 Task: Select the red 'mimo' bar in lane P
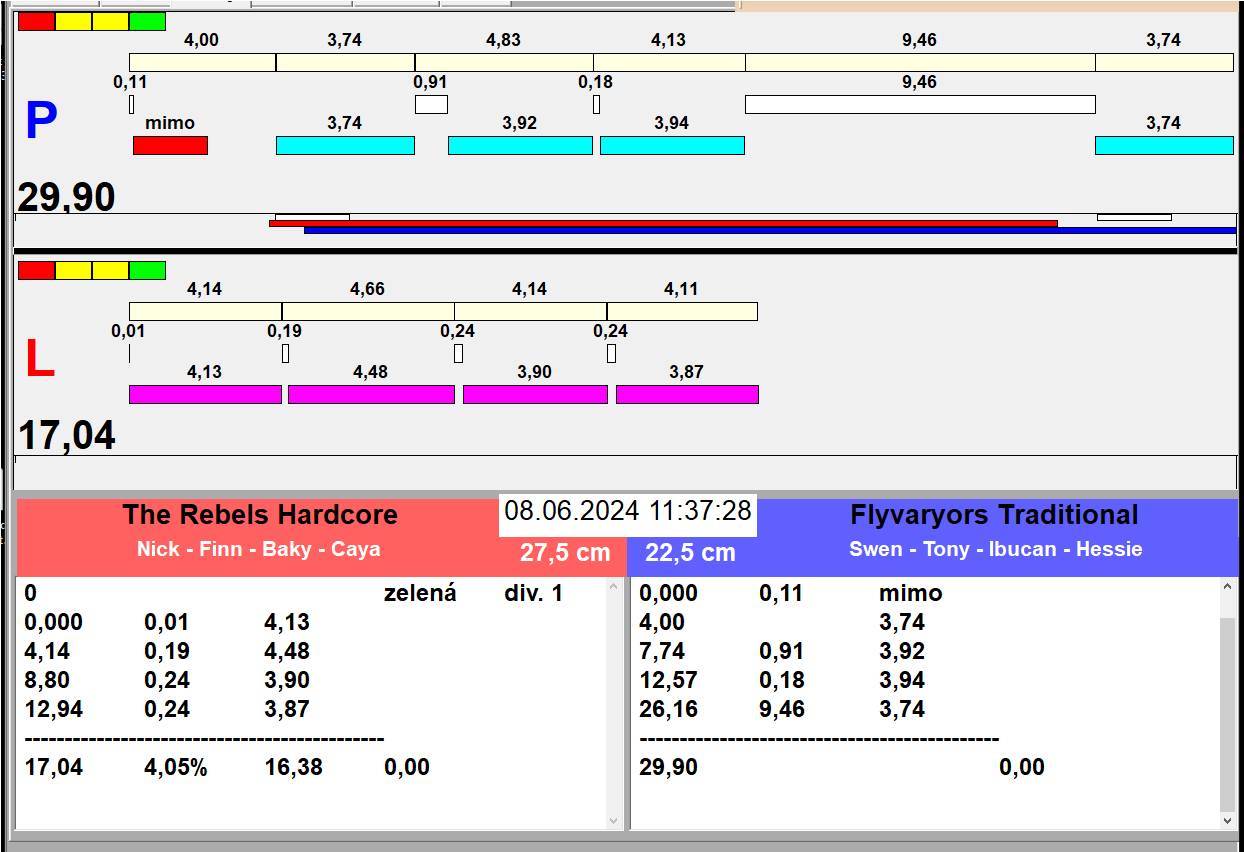click(170, 146)
